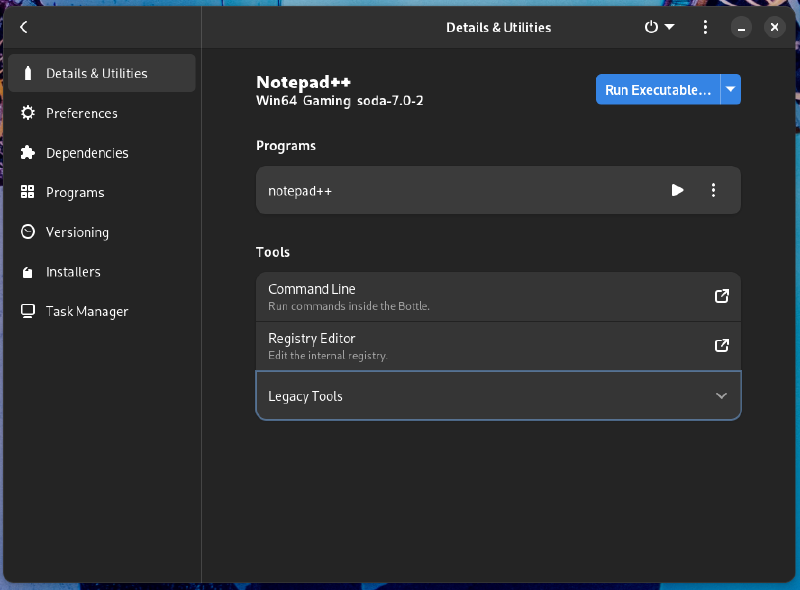
Task: Minimize the Bottles window
Action: 740,28
